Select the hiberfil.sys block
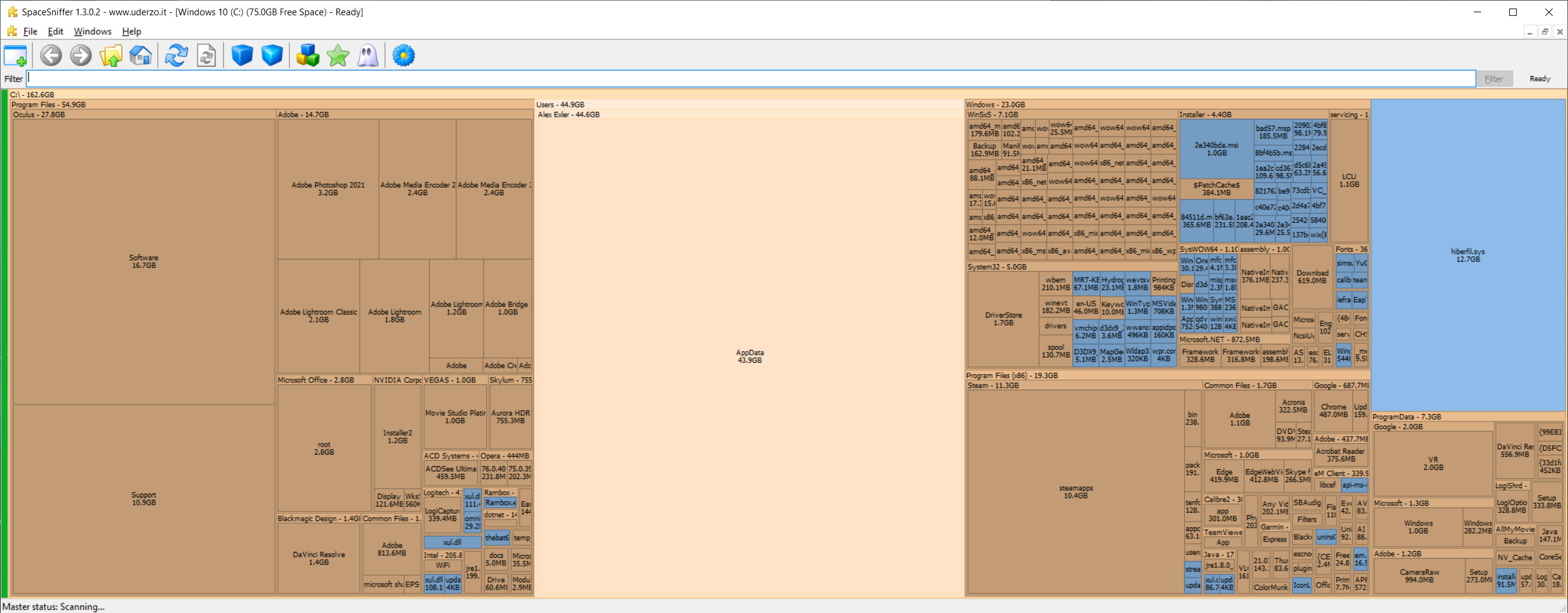 point(1468,255)
